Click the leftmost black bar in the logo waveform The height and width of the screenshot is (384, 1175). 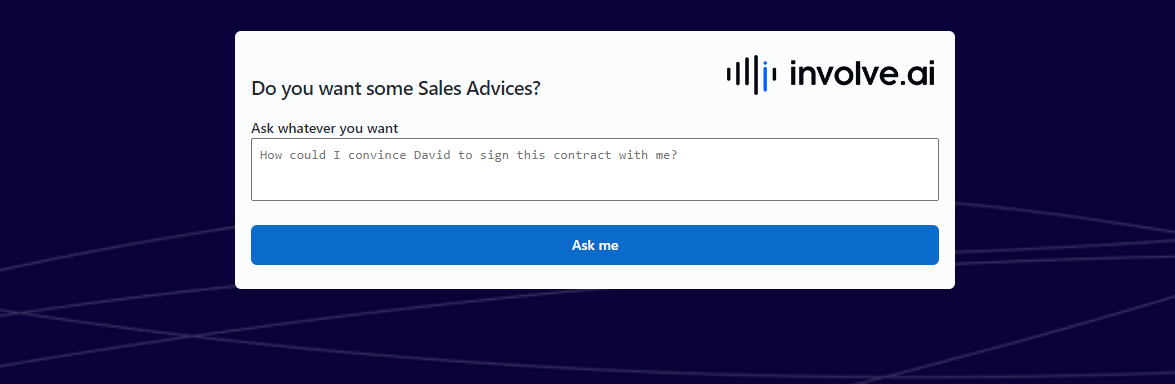728,74
